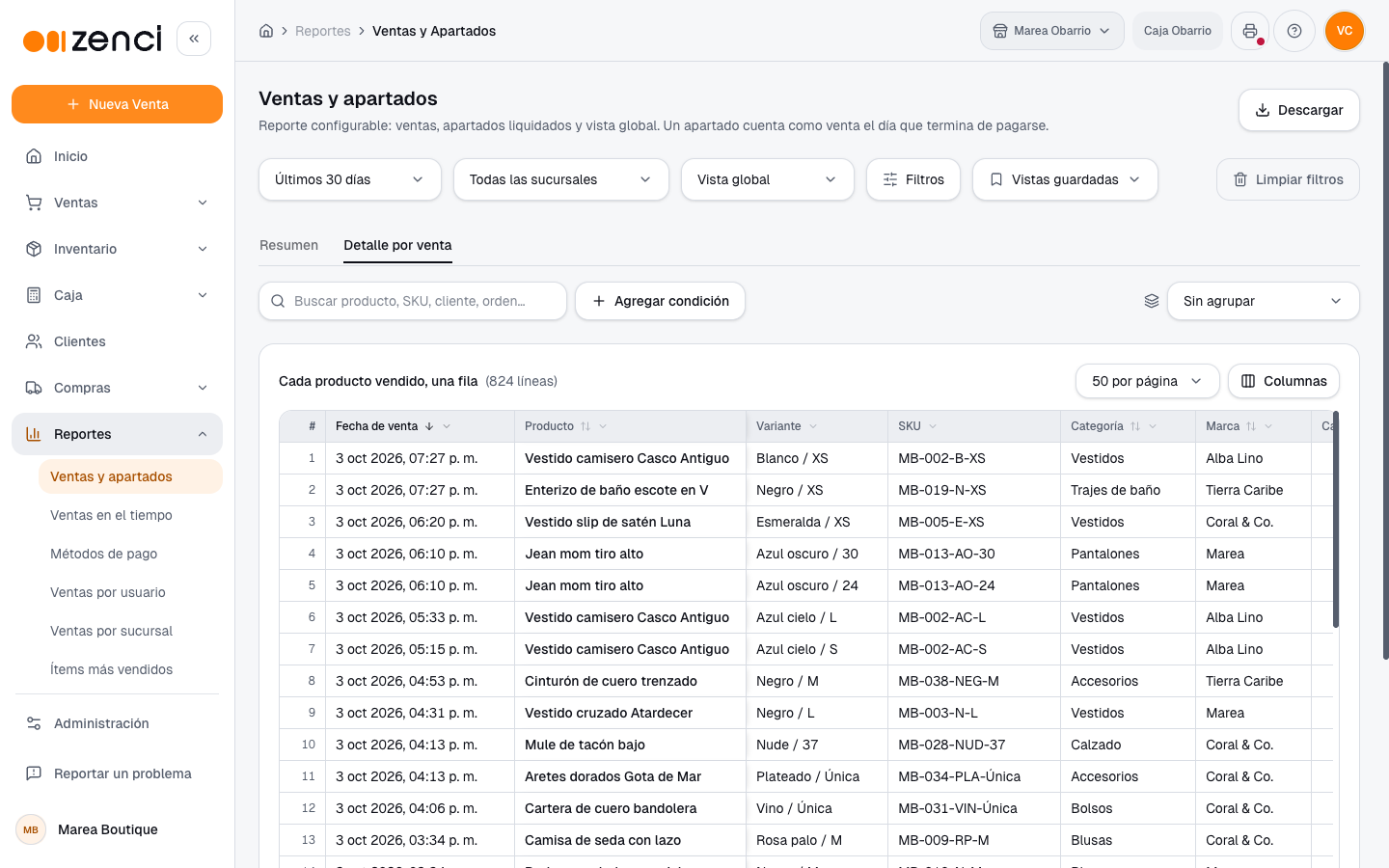This screenshot has height=868, width=1389.
Task: Open the Sin agrupar grouping dropdown
Action: (x=1264, y=301)
